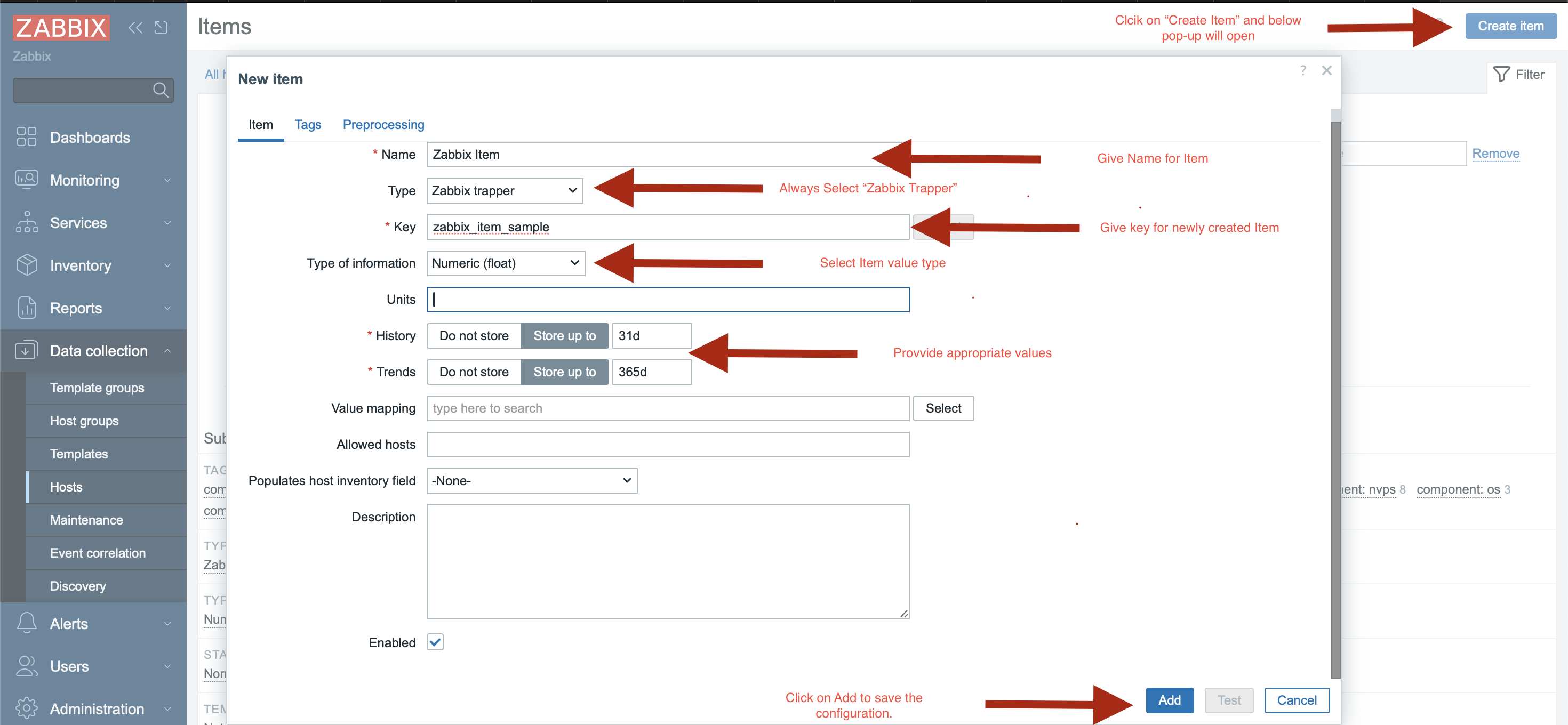Toggle sidebar hide with the corner-arrow icon
This screenshot has height=725, width=1568.
(161, 27)
